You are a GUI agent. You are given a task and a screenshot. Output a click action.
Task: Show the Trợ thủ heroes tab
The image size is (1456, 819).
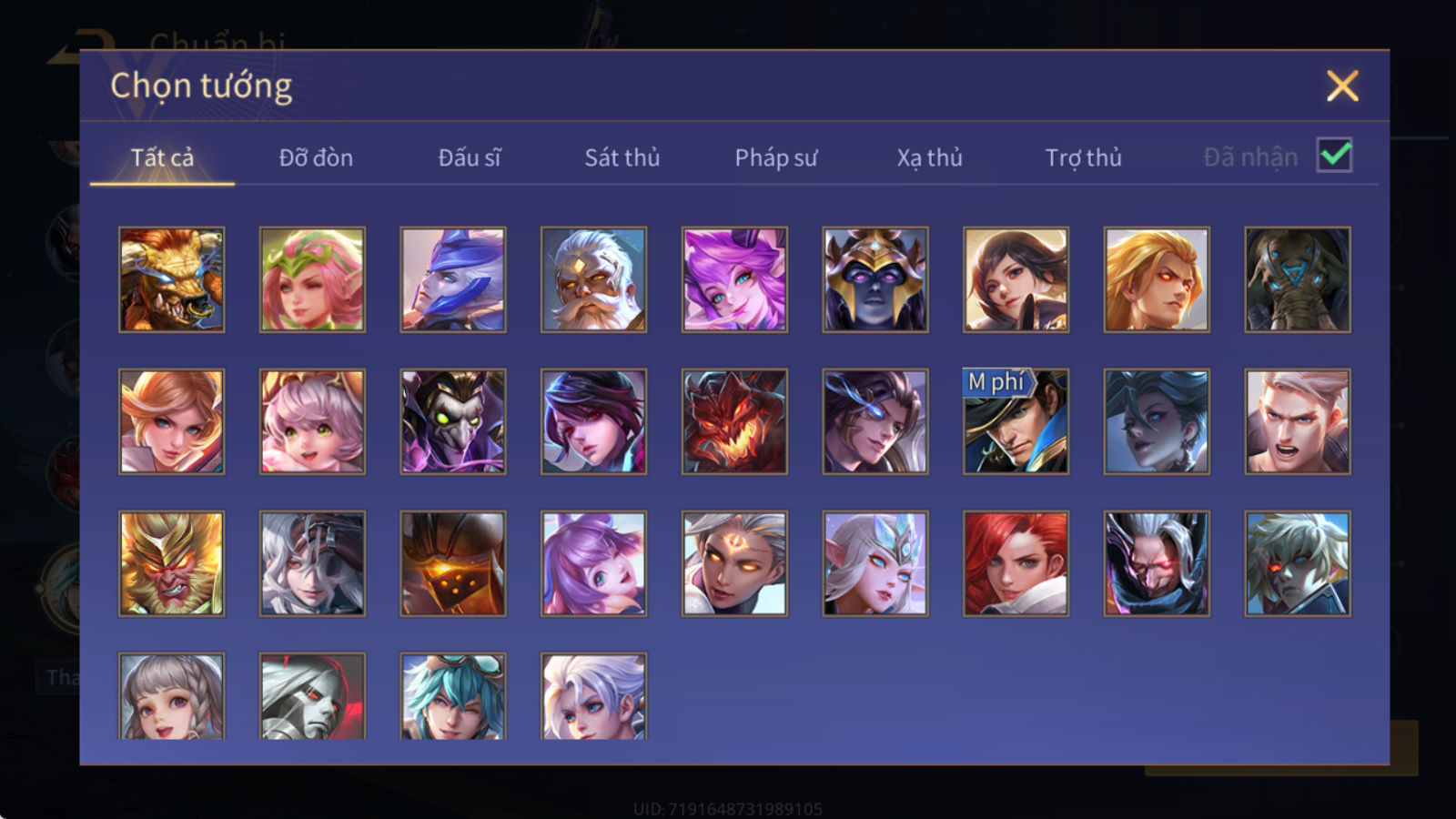[x=1083, y=157]
